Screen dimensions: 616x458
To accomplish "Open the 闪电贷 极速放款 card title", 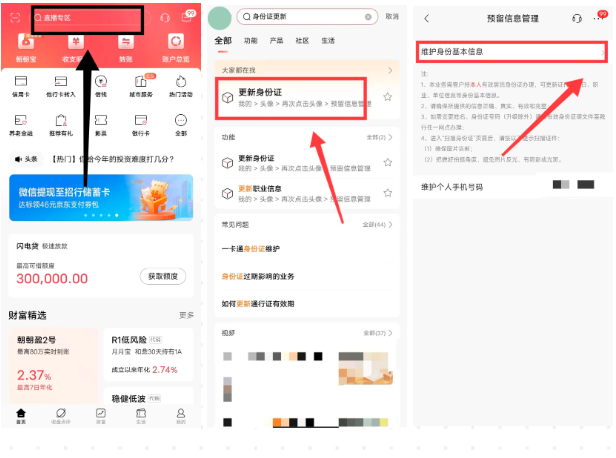I will pyautogui.click(x=42, y=246).
